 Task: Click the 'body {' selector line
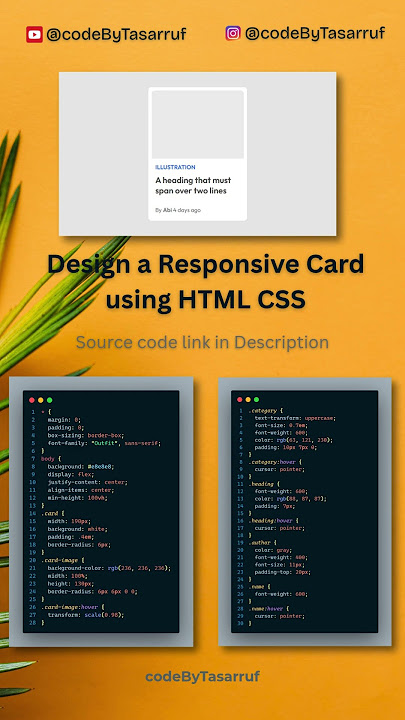51,459
